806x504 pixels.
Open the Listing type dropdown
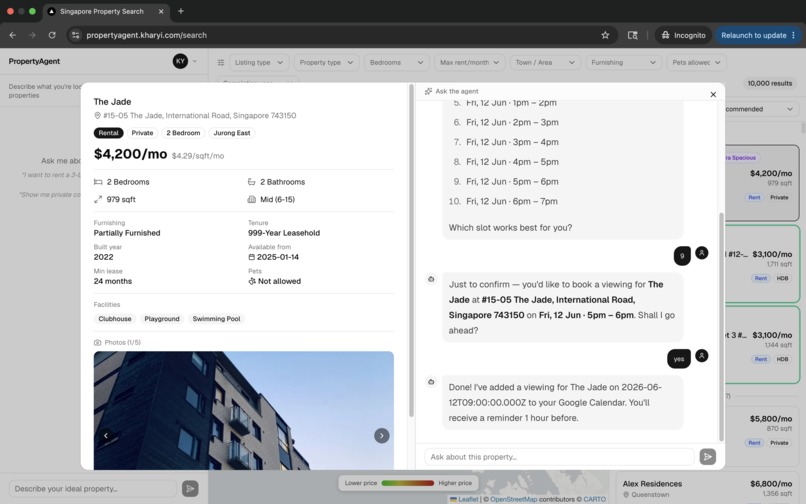259,62
